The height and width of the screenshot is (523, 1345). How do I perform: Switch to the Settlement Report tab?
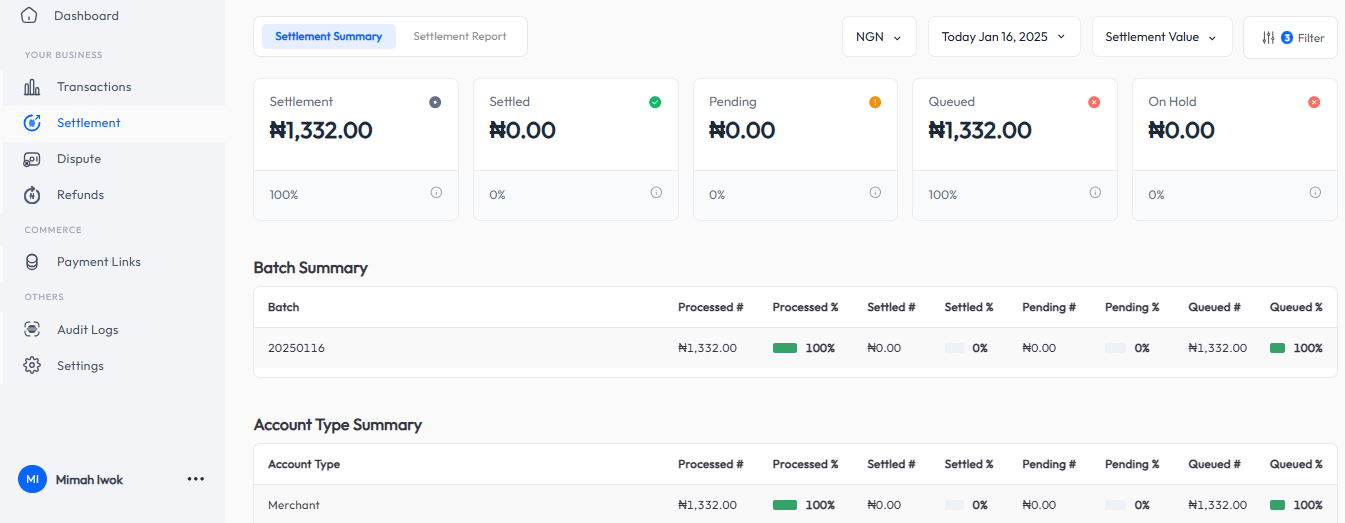coord(460,37)
